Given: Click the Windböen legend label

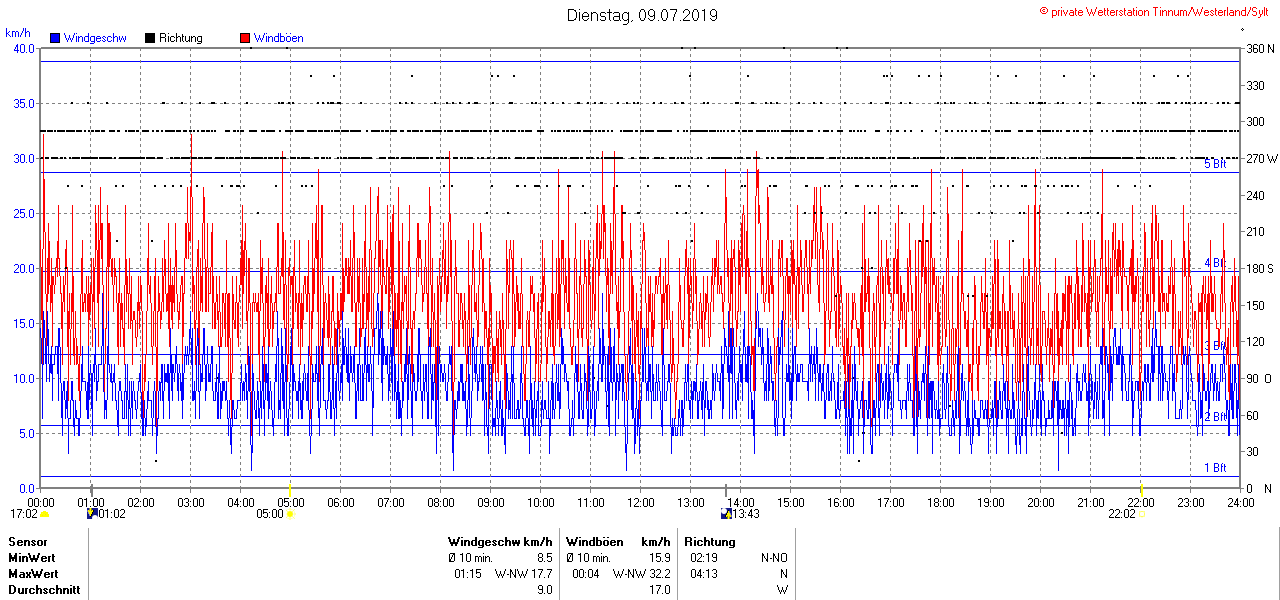Looking at the screenshot, I should point(278,38).
